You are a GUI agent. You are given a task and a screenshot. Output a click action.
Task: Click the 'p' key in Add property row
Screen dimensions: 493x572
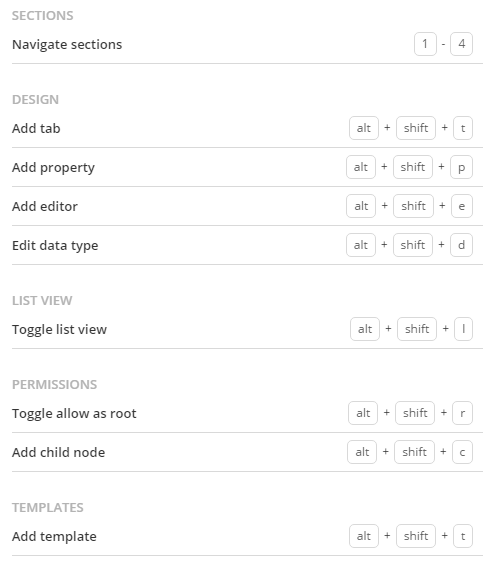[461, 167]
